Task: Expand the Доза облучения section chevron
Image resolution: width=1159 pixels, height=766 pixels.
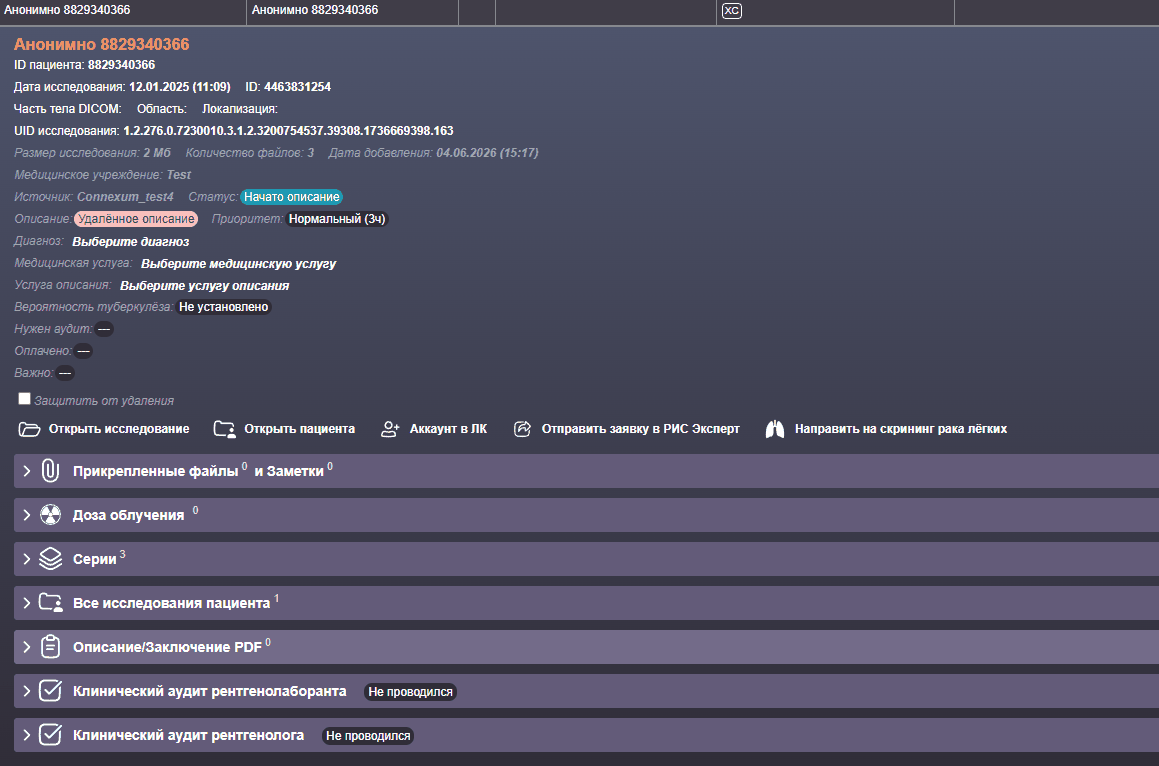Action: 27,515
